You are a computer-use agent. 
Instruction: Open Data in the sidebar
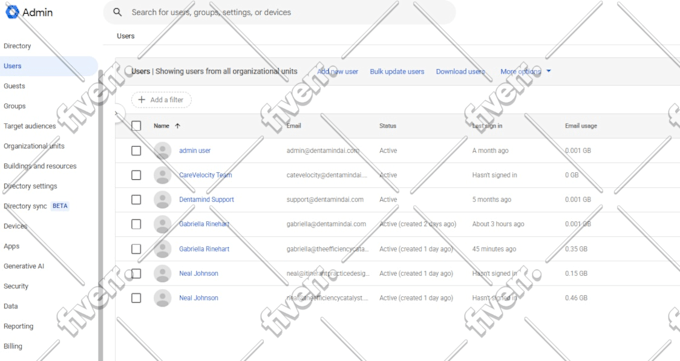coord(11,306)
